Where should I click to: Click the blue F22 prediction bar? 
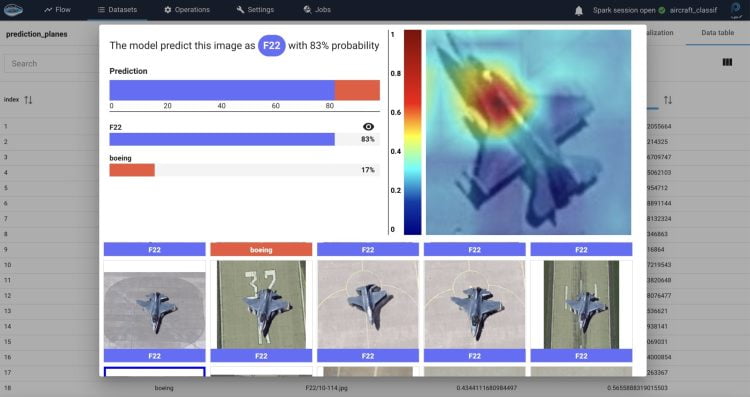(222, 139)
